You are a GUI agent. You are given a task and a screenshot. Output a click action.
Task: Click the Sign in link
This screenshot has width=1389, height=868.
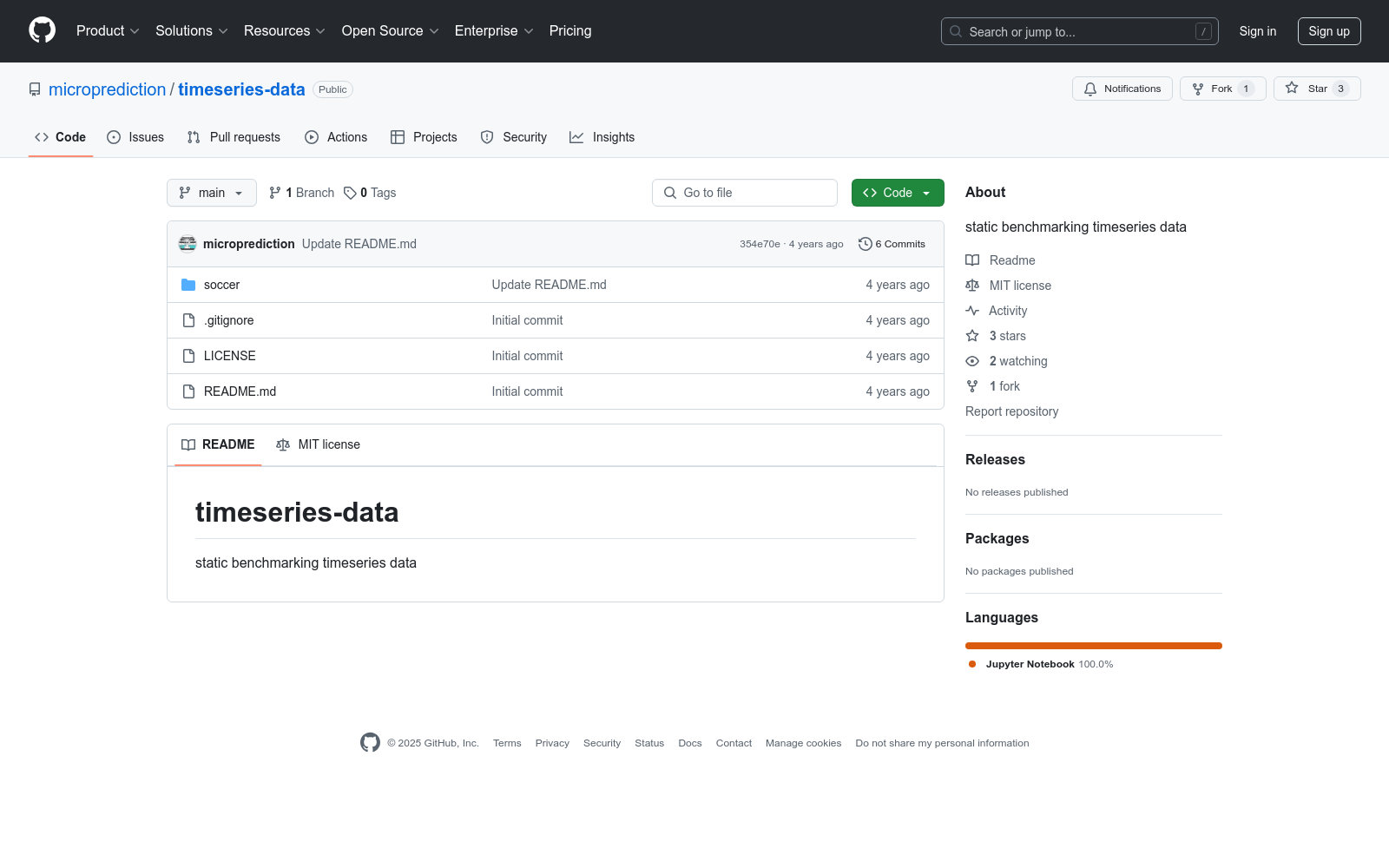click(1258, 31)
